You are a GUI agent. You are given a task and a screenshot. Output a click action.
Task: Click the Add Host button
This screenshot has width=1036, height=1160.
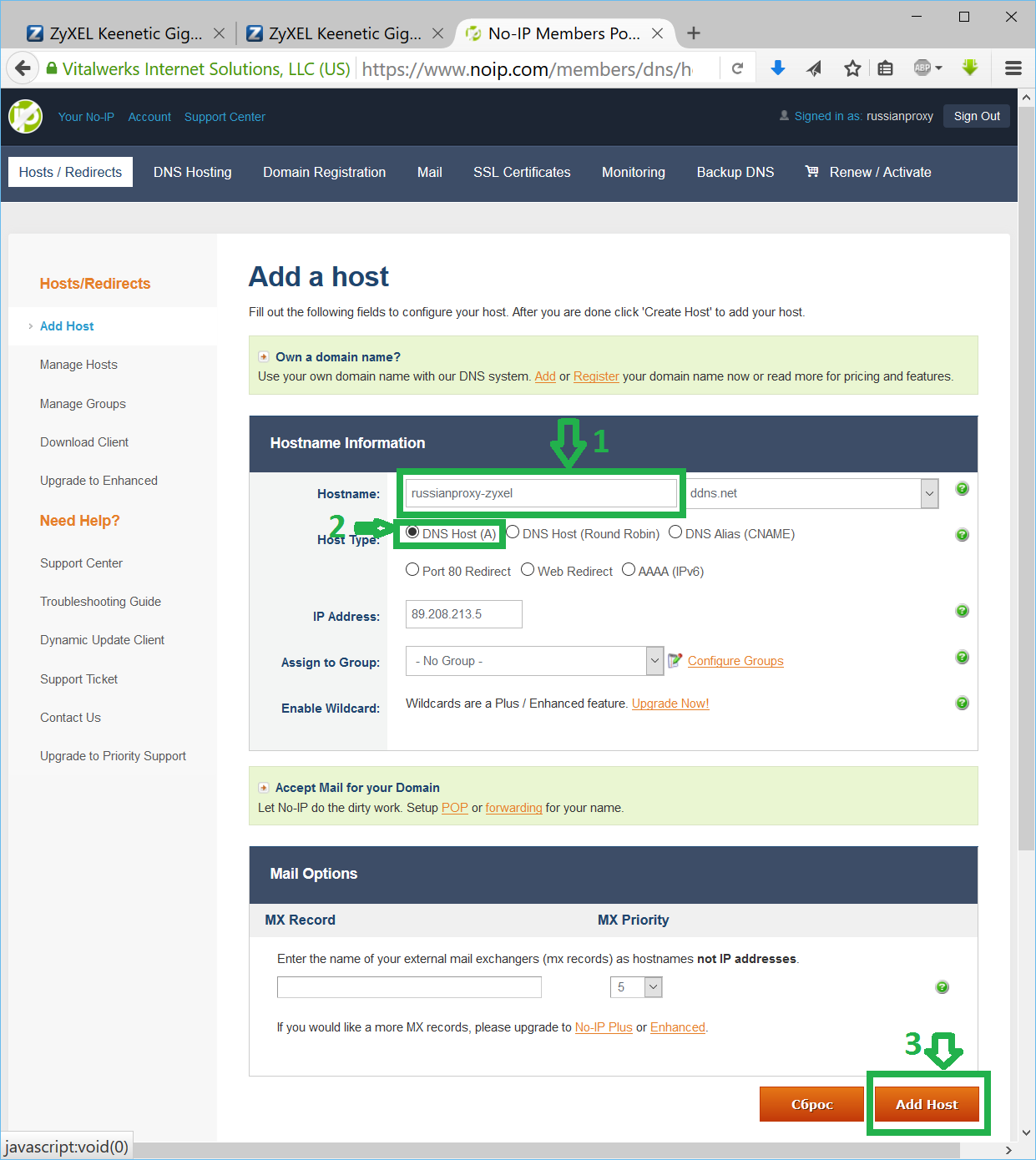tap(927, 1104)
